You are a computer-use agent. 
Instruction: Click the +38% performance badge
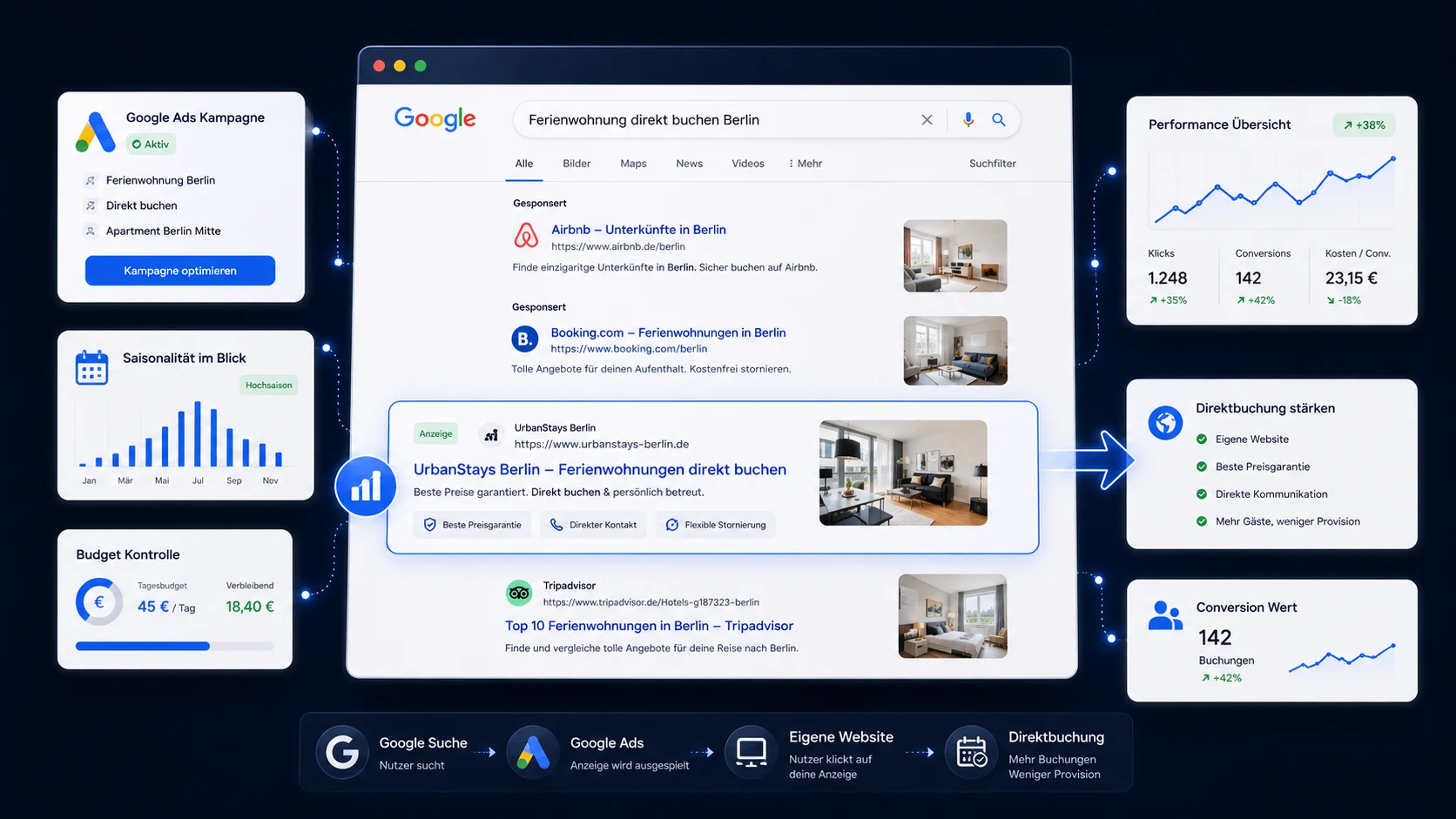pos(1364,125)
